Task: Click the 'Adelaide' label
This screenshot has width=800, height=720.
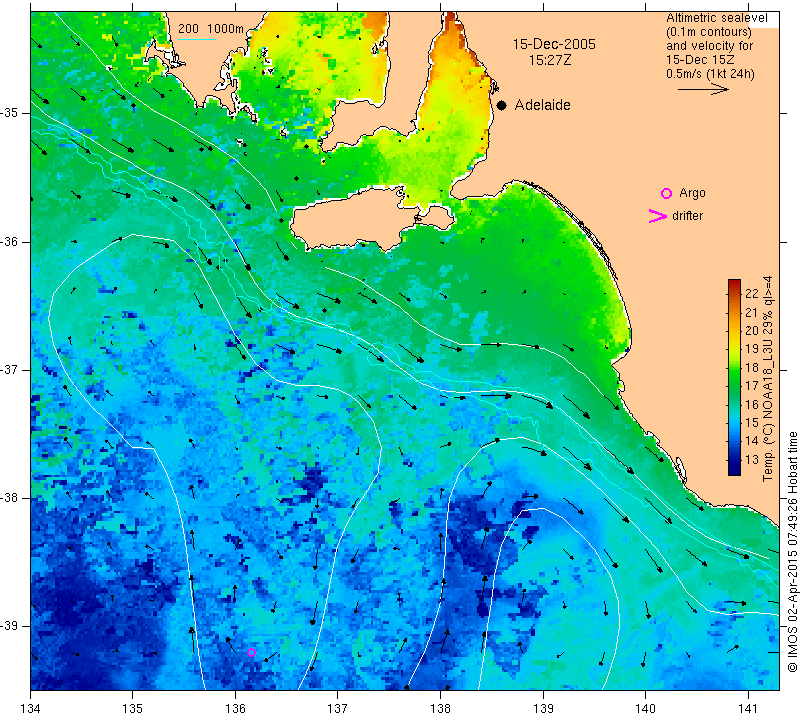Action: point(542,105)
